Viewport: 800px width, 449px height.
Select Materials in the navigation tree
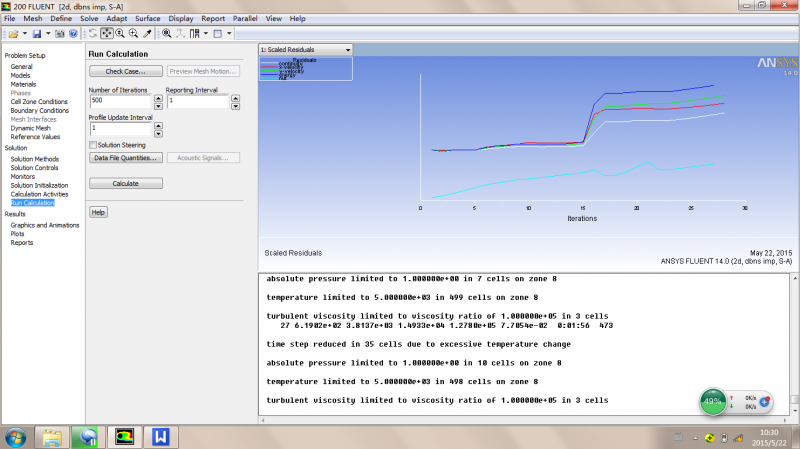(x=23, y=84)
